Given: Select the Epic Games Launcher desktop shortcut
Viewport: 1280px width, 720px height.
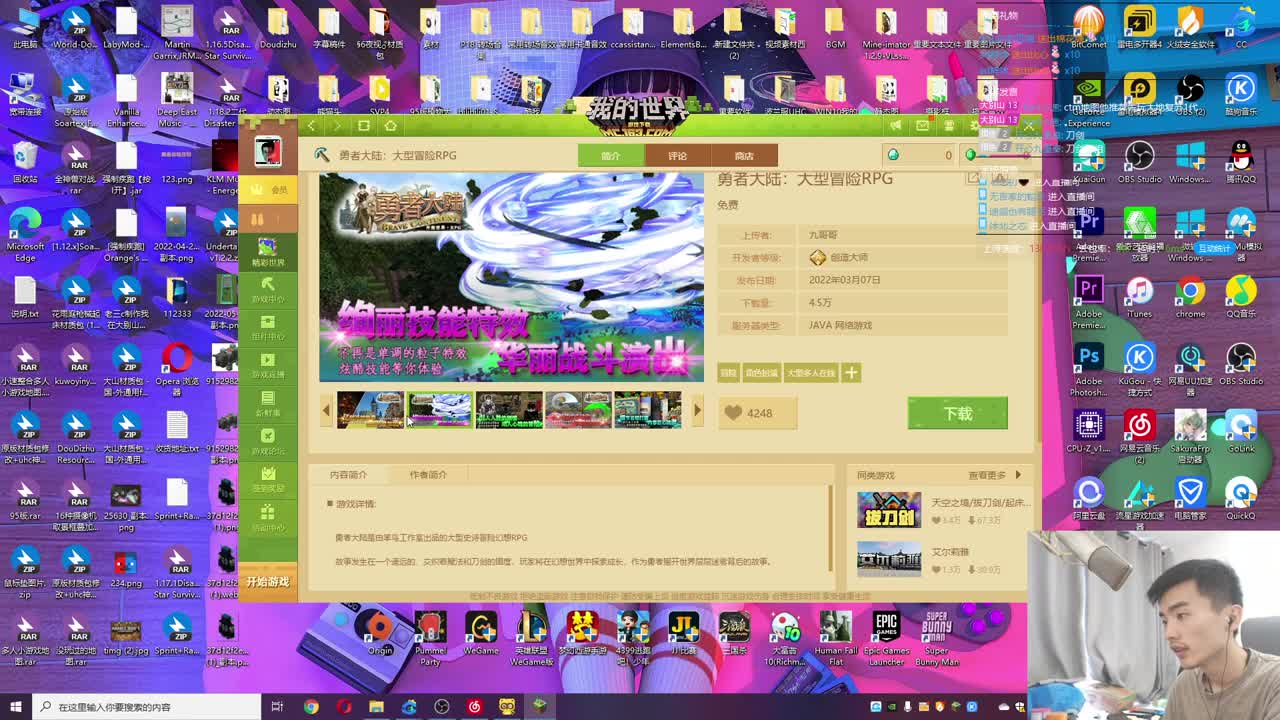Looking at the screenshot, I should click(x=886, y=638).
